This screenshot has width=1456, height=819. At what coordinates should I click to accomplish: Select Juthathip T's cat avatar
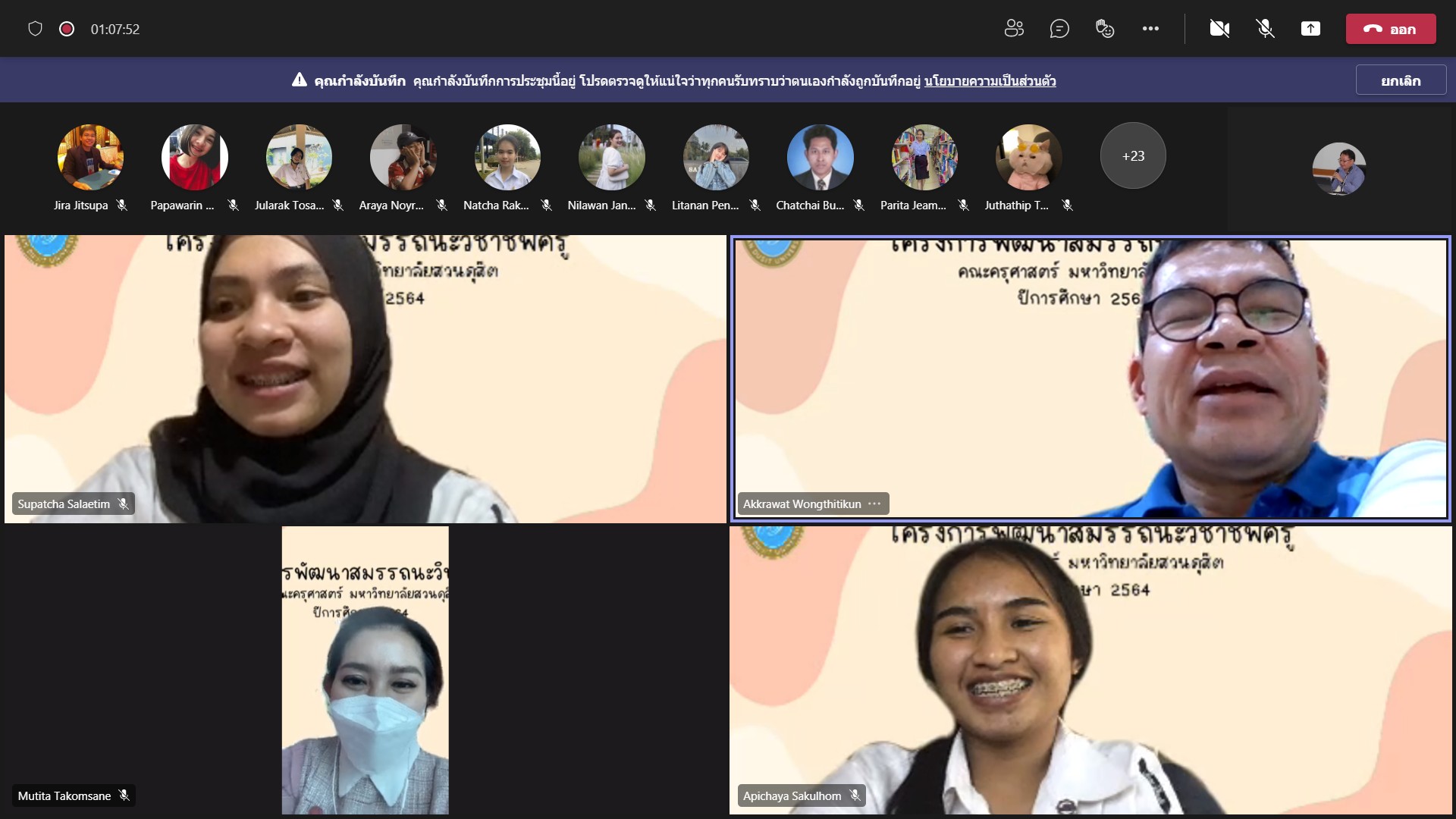coord(1028,157)
